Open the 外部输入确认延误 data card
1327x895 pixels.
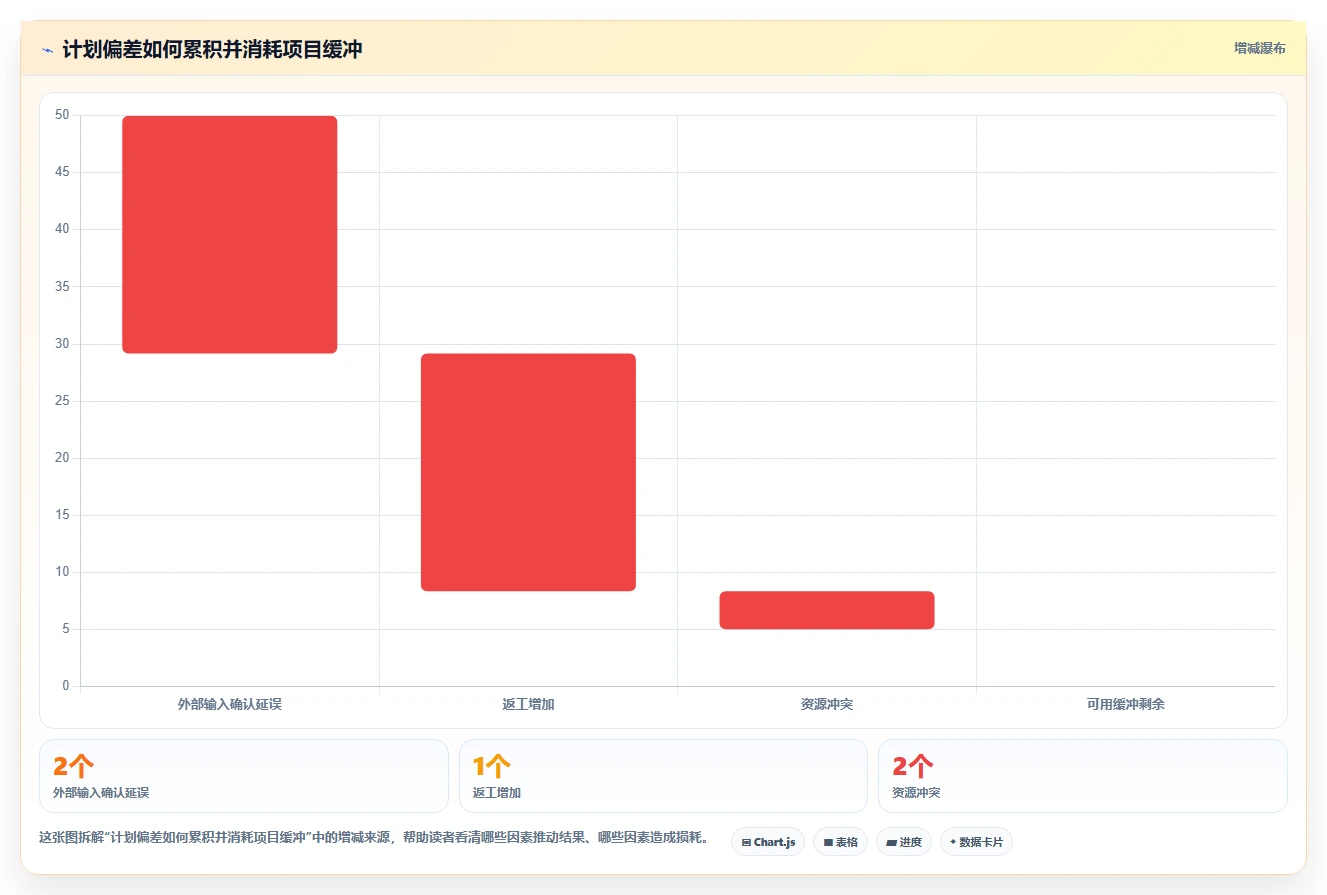[x=244, y=776]
